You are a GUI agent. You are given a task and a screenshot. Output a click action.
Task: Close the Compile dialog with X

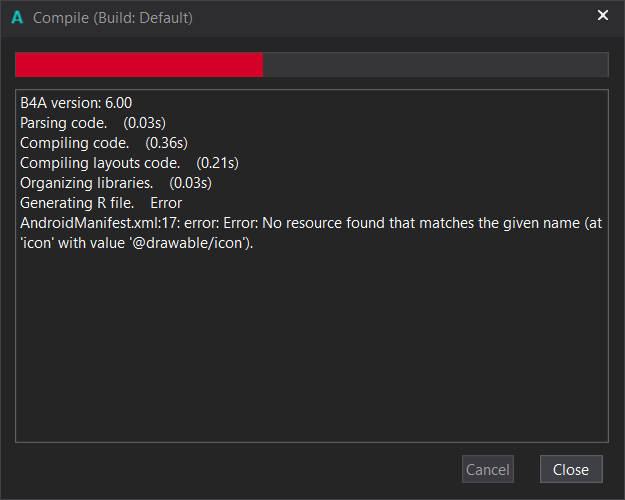click(x=603, y=16)
